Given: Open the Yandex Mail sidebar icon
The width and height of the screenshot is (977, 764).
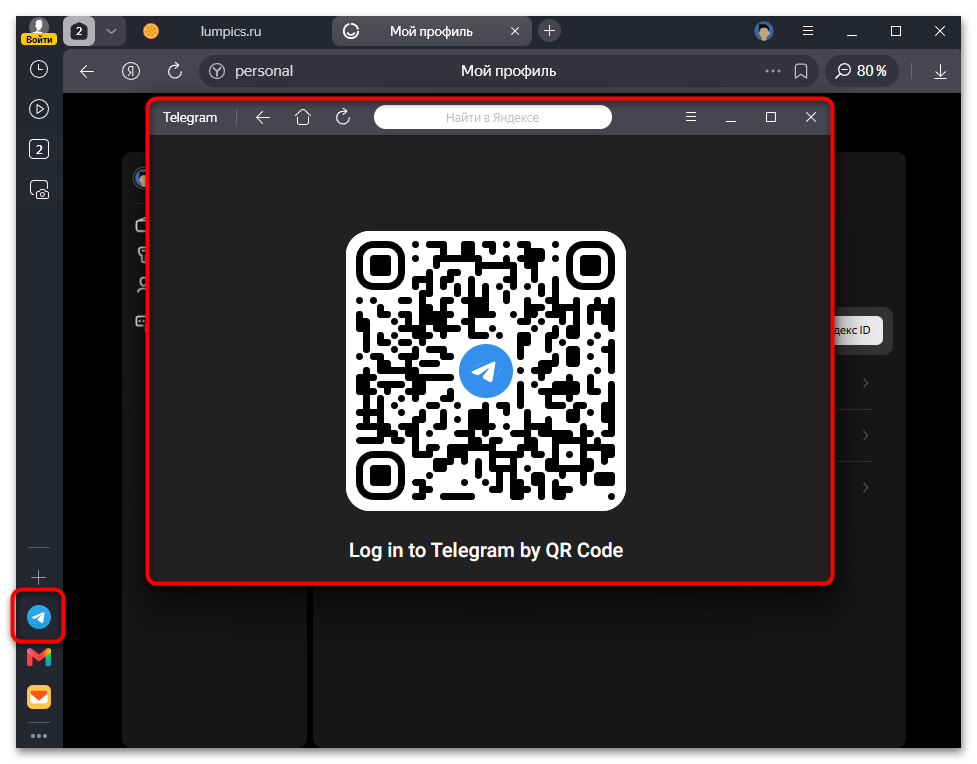Looking at the screenshot, I should (x=39, y=697).
